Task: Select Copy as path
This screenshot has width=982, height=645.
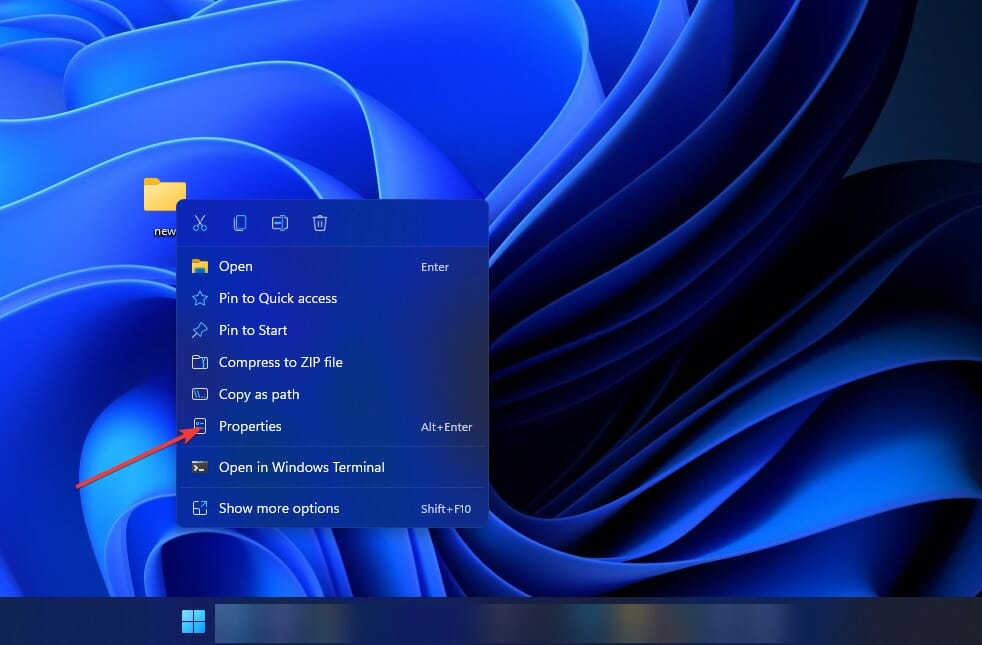Action: (x=333, y=394)
